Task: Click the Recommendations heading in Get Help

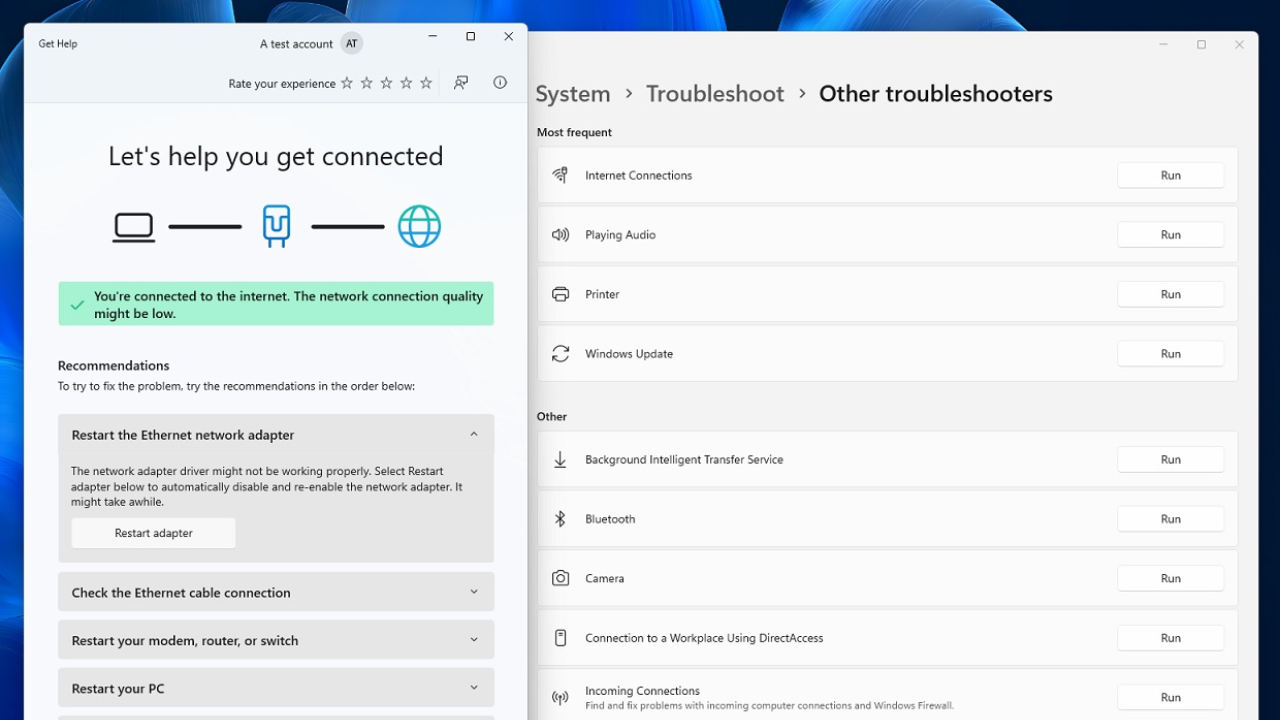Action: click(114, 365)
